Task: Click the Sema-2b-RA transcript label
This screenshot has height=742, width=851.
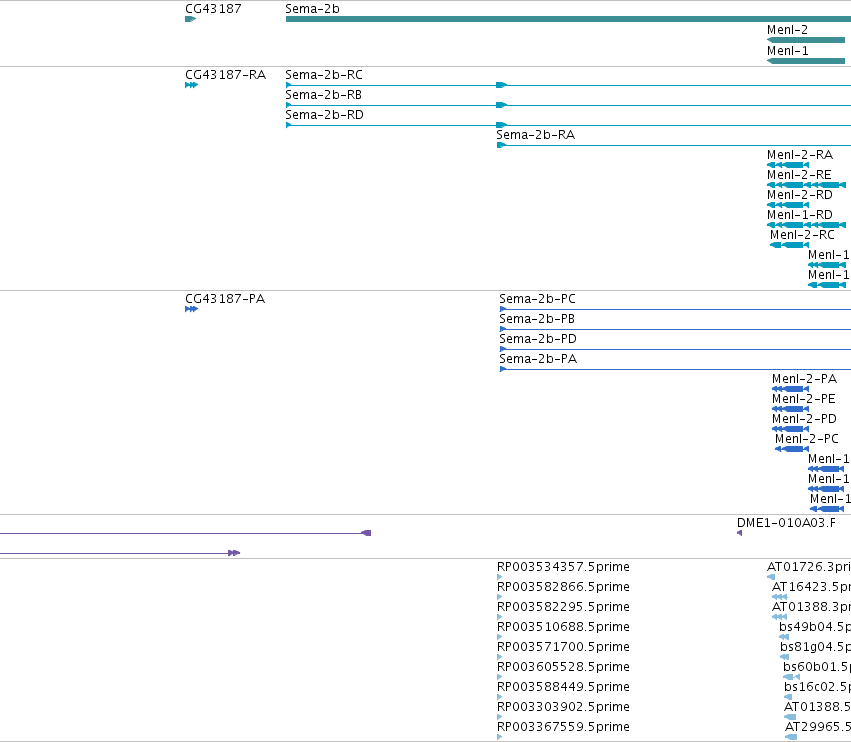Action: [535, 135]
